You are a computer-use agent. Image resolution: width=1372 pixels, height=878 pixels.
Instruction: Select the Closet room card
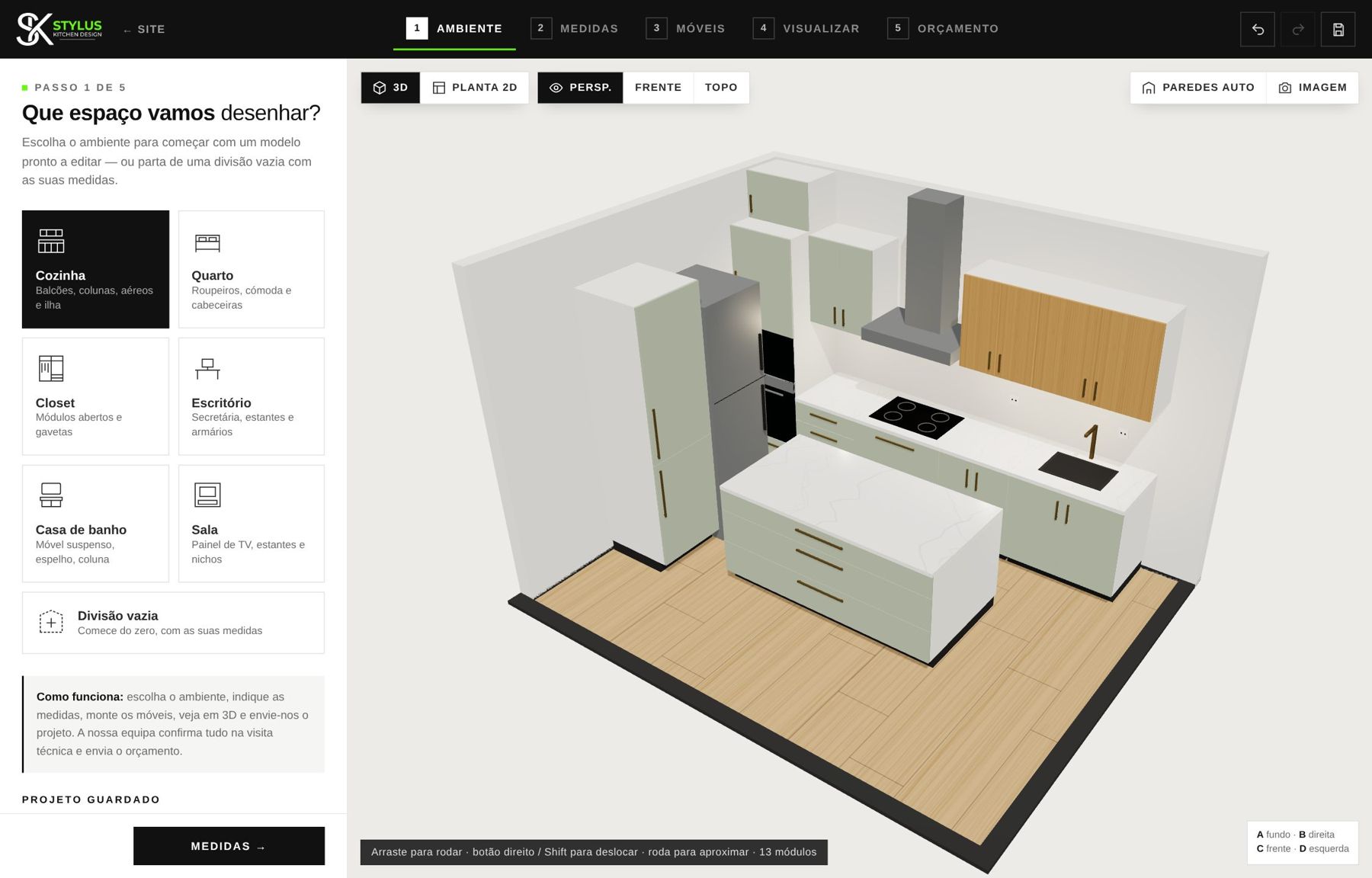click(x=95, y=396)
